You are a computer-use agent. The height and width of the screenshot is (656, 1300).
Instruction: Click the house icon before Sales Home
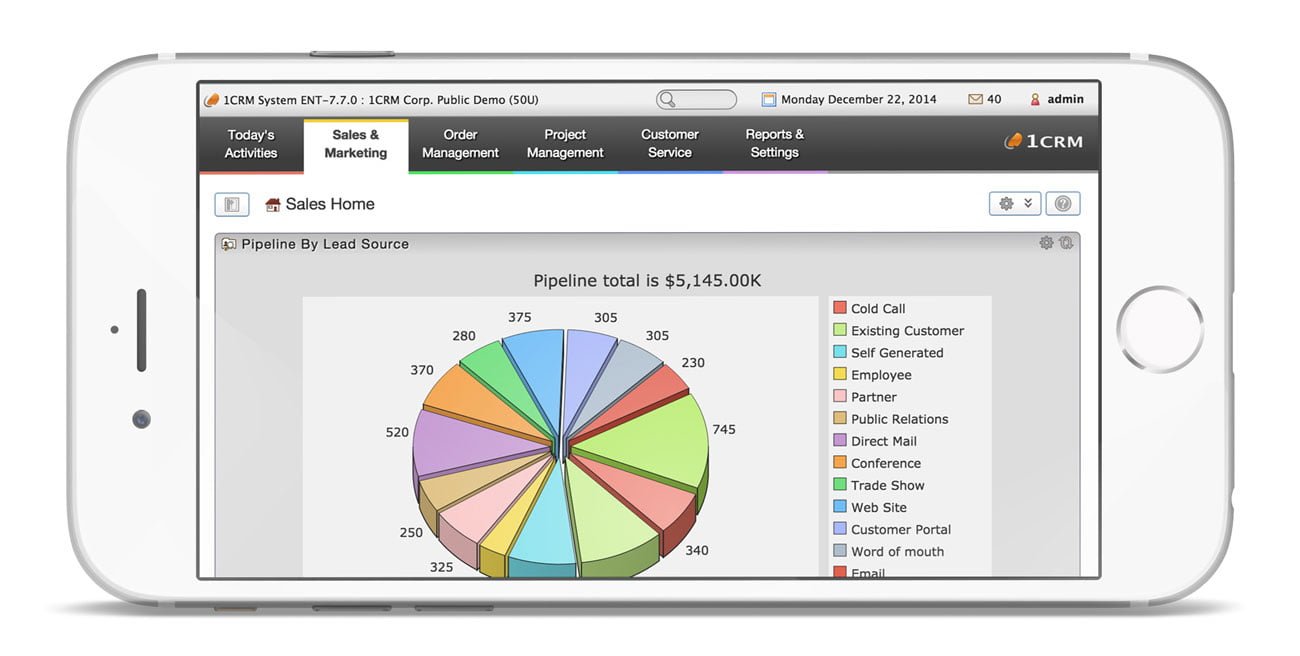click(273, 205)
